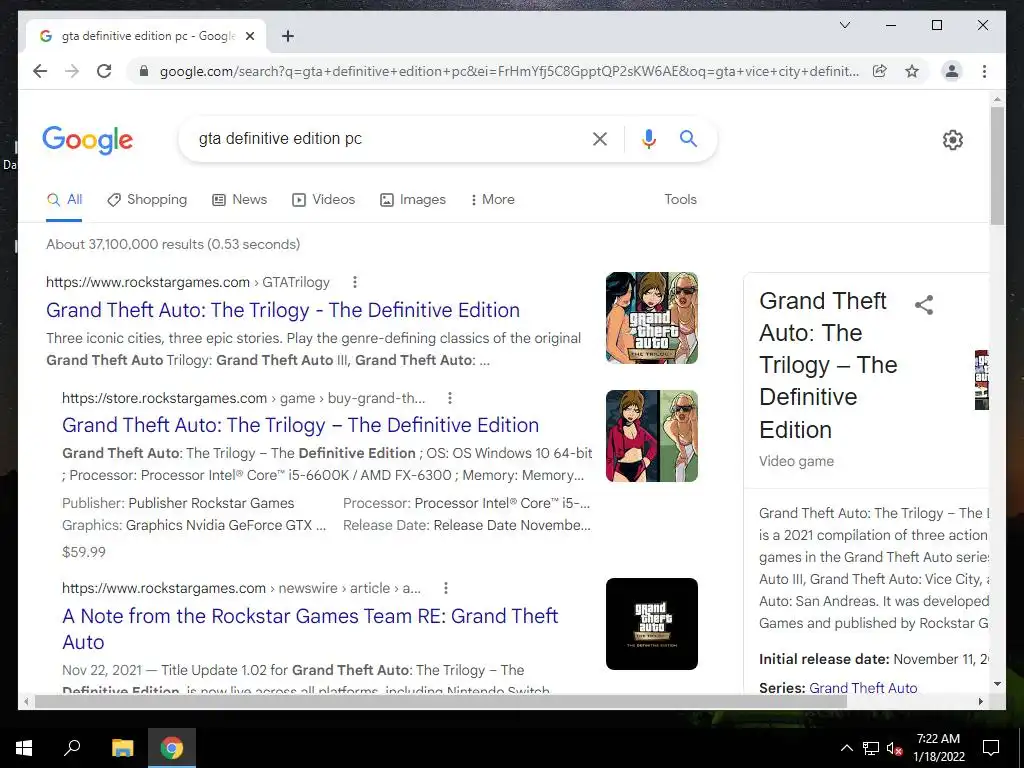Open the Windows notification center
1024x768 pixels.
(991, 748)
